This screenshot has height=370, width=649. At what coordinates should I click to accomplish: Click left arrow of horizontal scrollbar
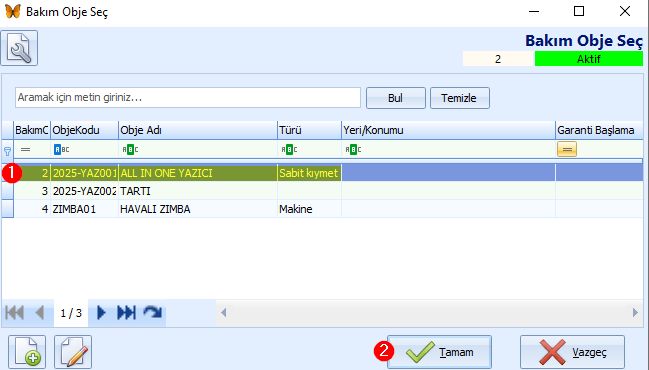click(224, 312)
